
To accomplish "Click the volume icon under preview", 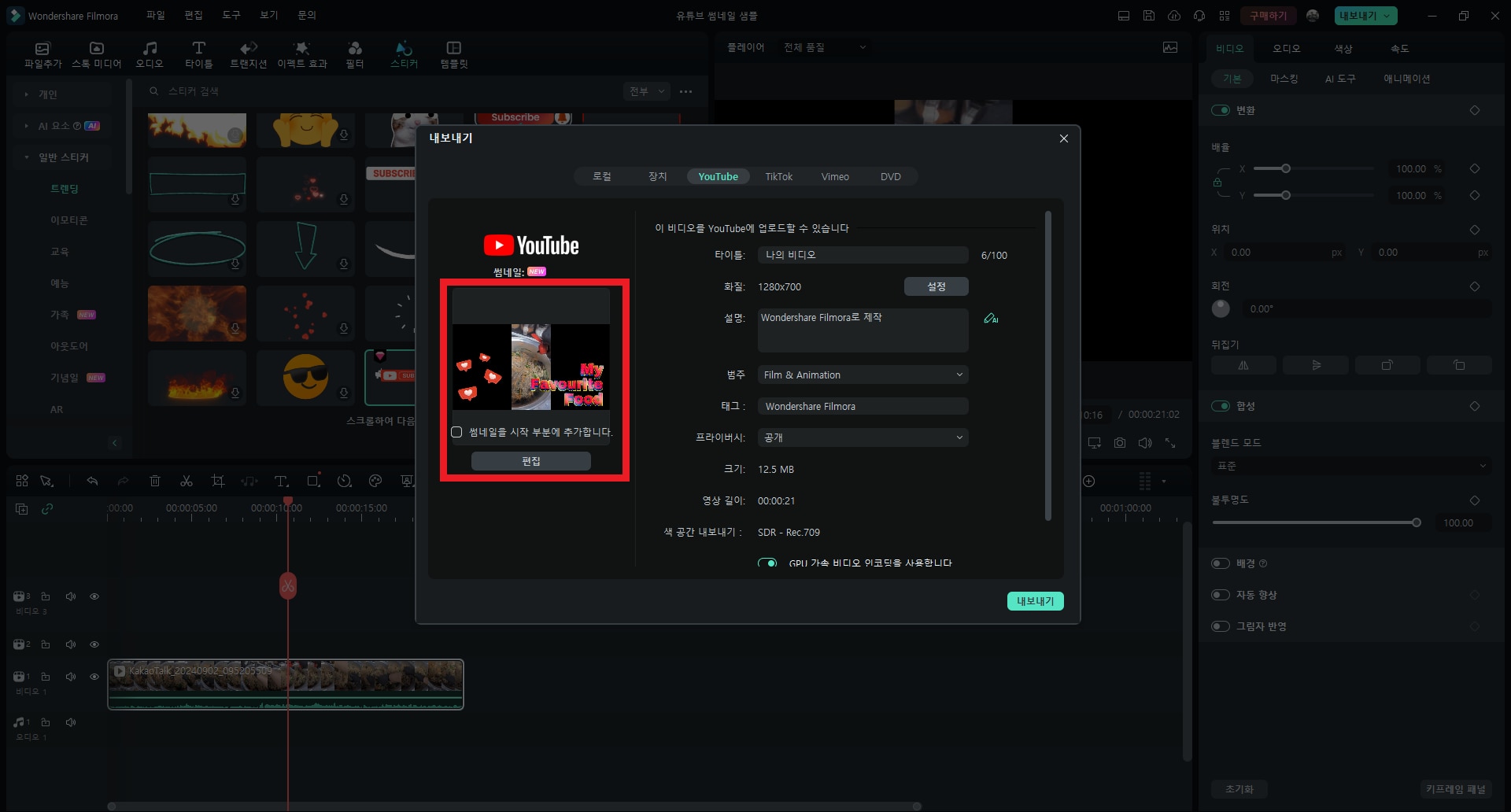I will point(1145,443).
